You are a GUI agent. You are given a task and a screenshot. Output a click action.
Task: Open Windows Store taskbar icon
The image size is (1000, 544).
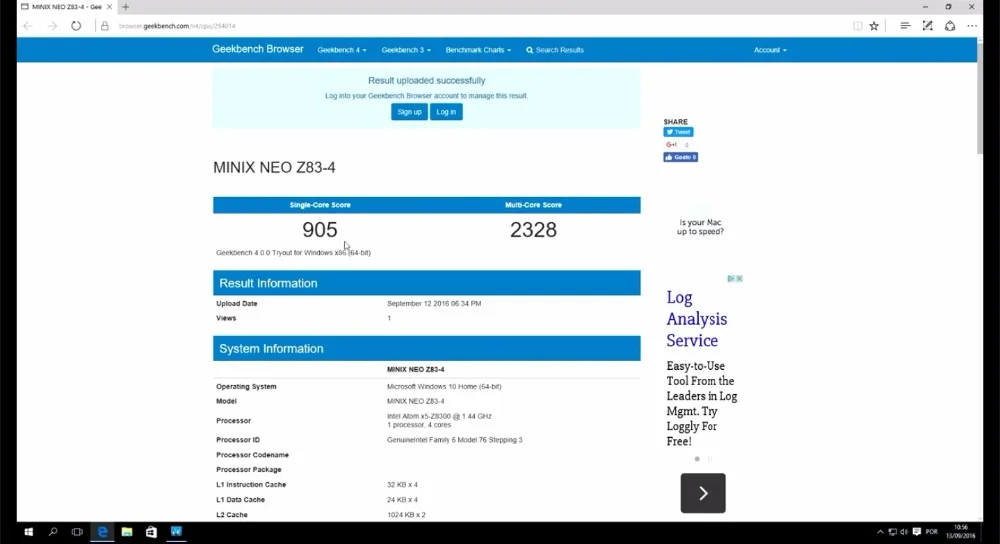tap(151, 532)
